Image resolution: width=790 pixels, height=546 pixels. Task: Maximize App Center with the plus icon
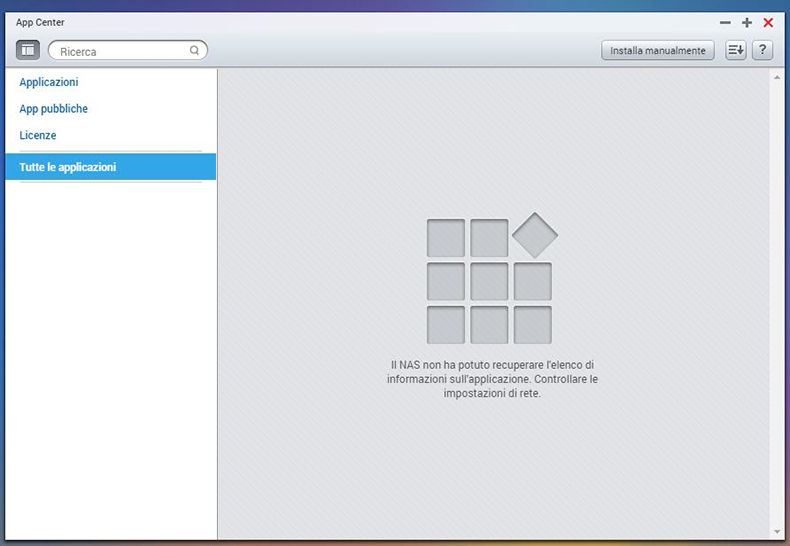pos(747,22)
